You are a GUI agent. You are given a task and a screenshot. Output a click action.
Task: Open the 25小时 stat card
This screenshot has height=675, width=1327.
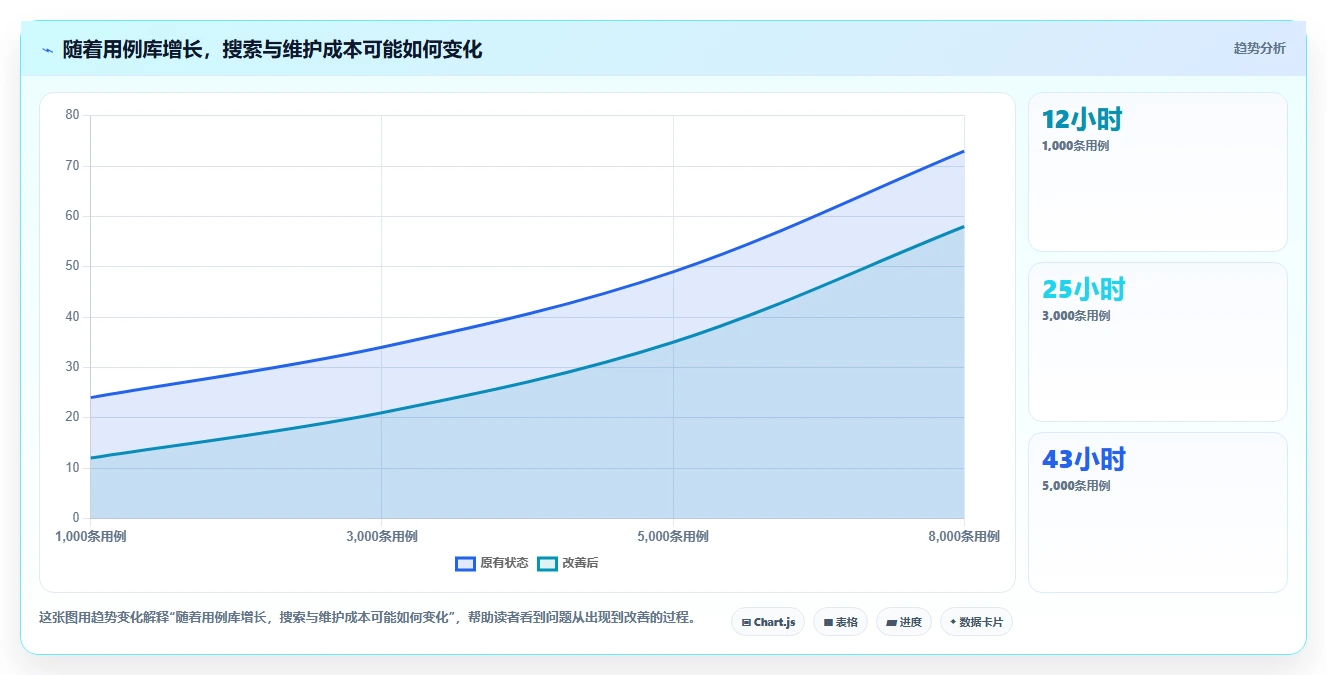coord(1157,342)
